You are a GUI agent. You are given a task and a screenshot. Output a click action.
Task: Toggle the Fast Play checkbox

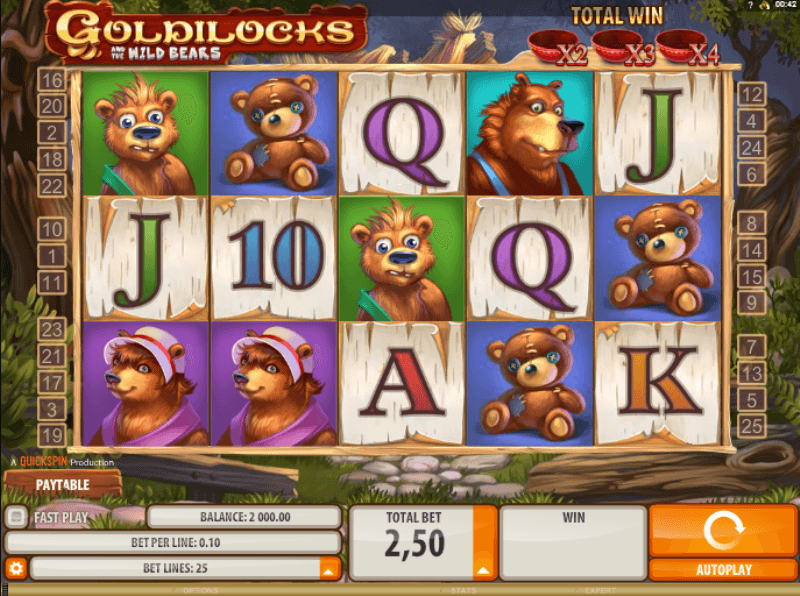tap(16, 517)
